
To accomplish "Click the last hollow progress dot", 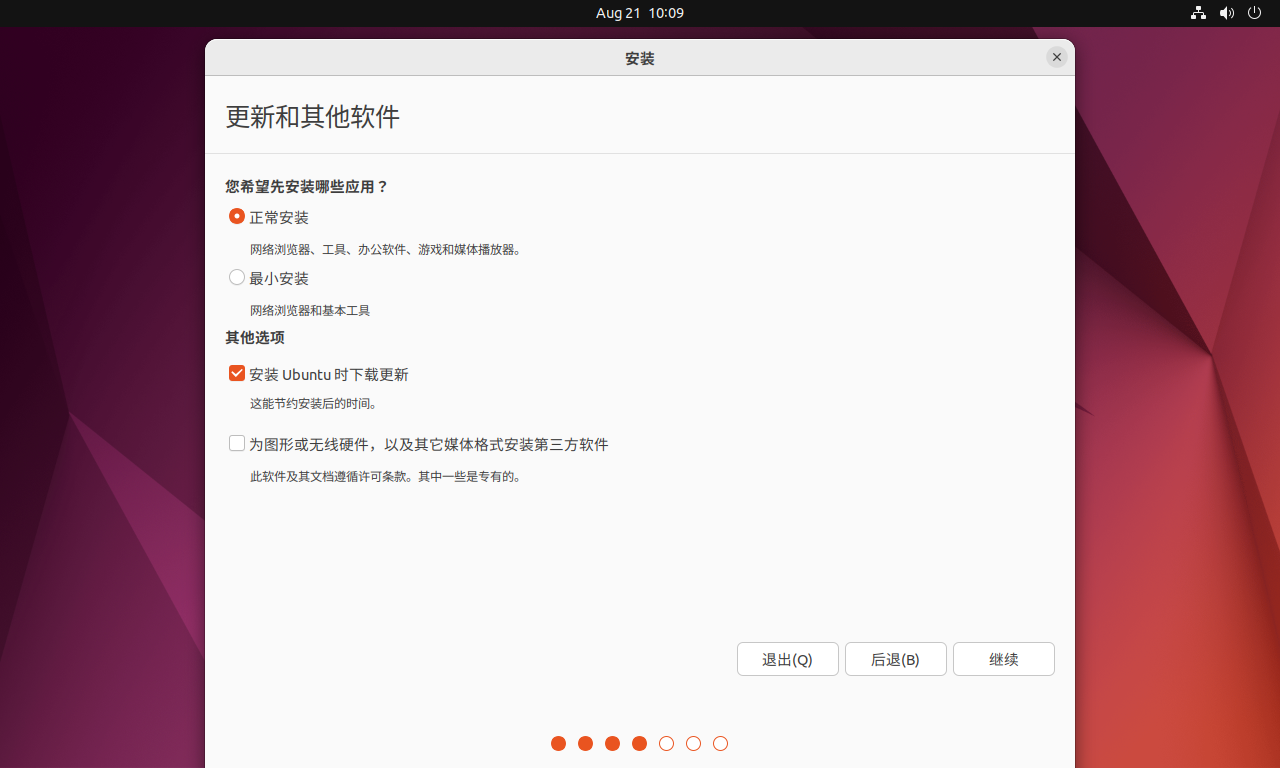I will tap(720, 743).
